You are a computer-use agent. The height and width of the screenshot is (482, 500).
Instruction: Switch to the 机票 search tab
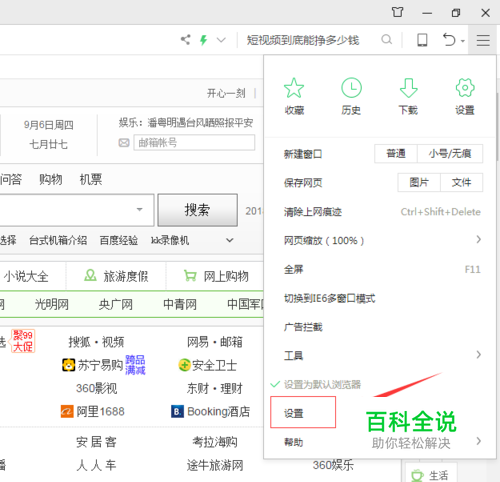91,179
